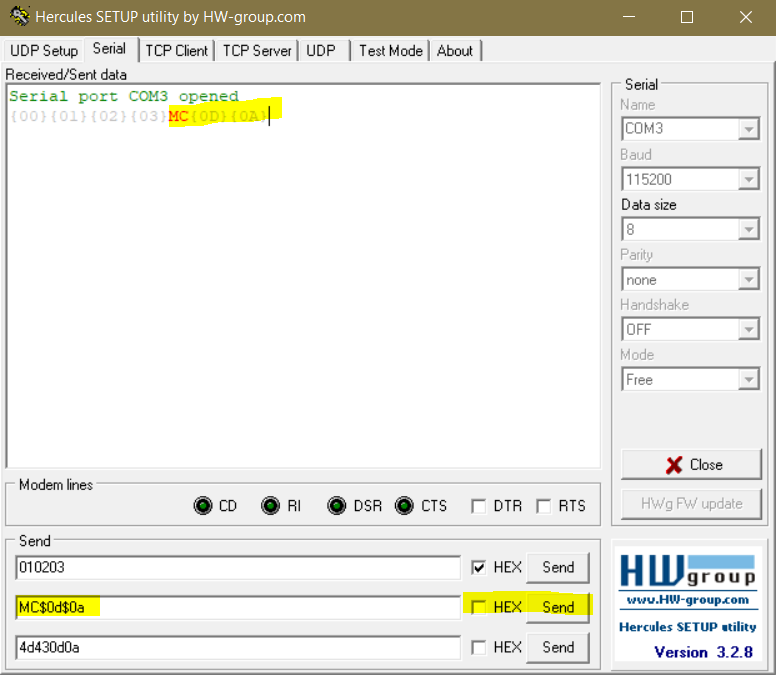Check HEX for the MC$0d$0a send line
776x675 pixels.
(479, 607)
